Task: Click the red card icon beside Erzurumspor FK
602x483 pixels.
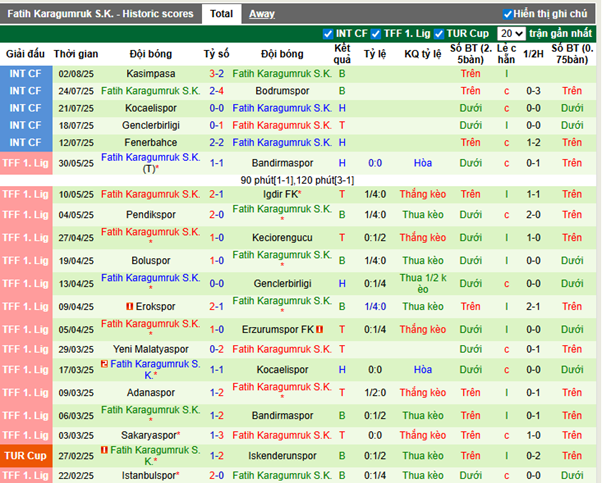Action: pyautogui.click(x=319, y=329)
